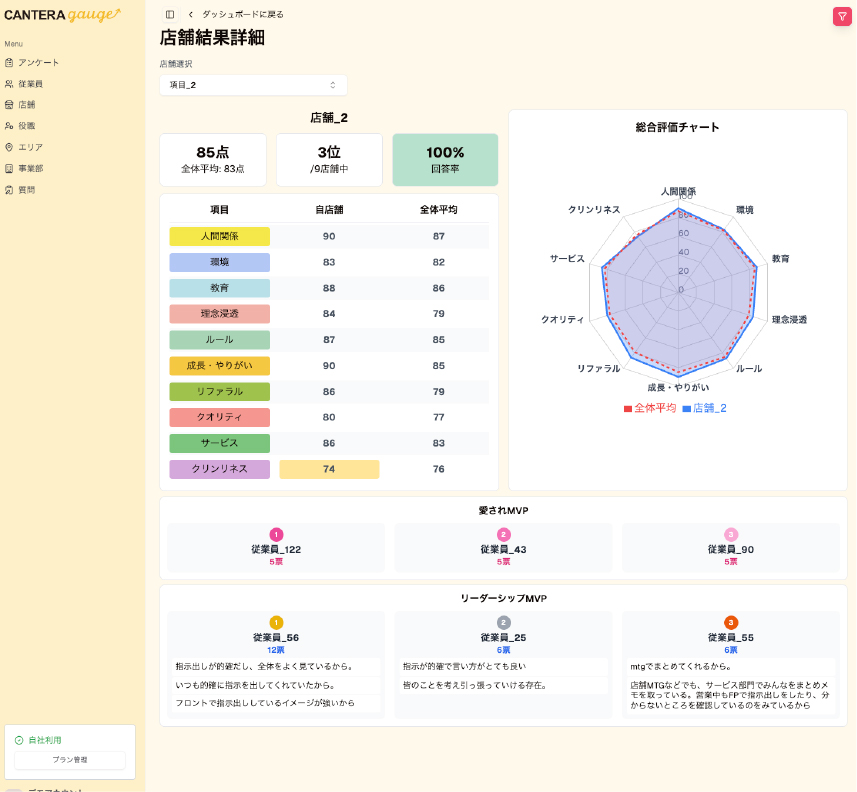Click the 従業員 people icon in sidebar
The height and width of the screenshot is (792, 857).
9,84
